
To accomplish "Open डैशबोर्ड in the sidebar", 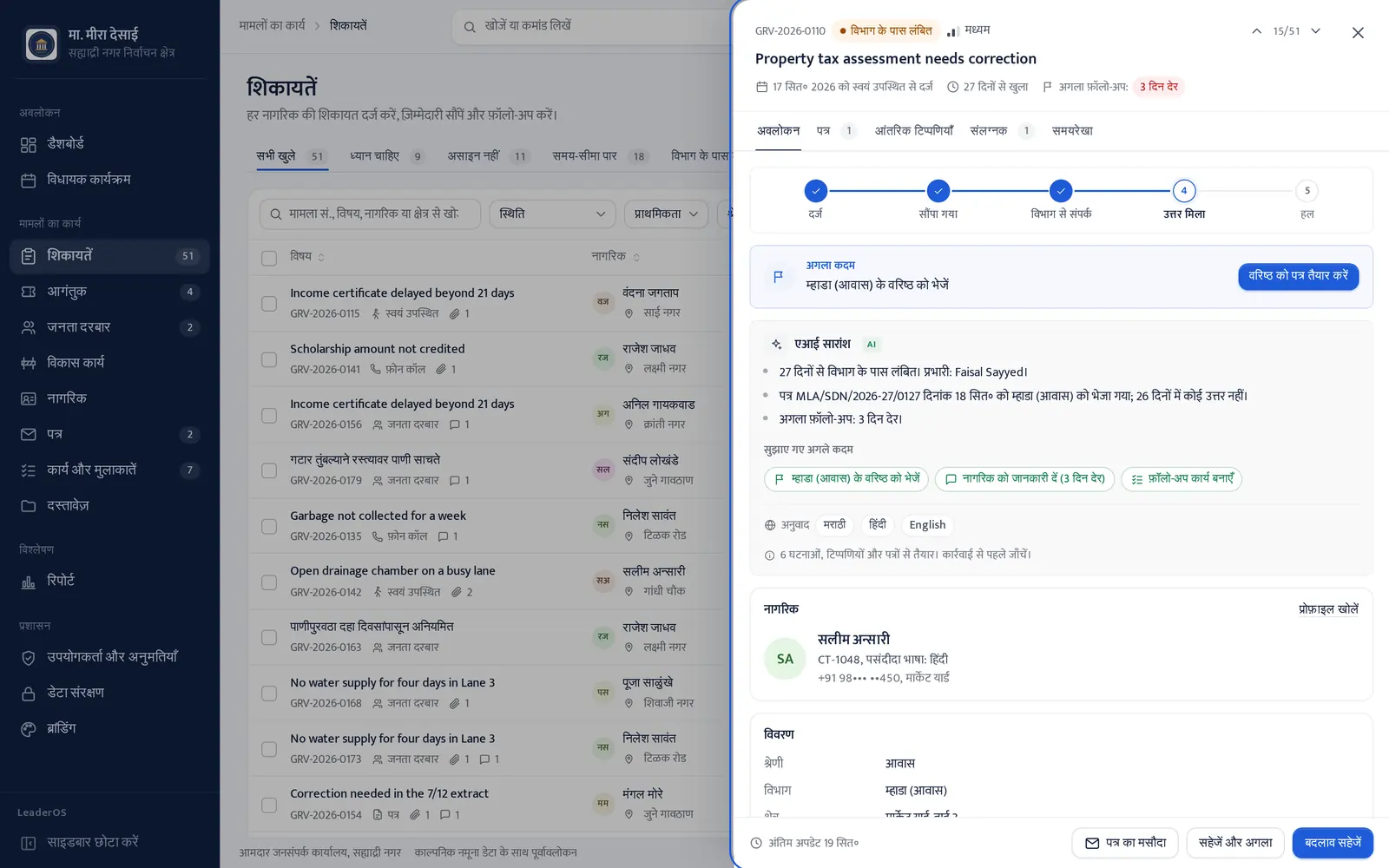I will tap(109, 144).
